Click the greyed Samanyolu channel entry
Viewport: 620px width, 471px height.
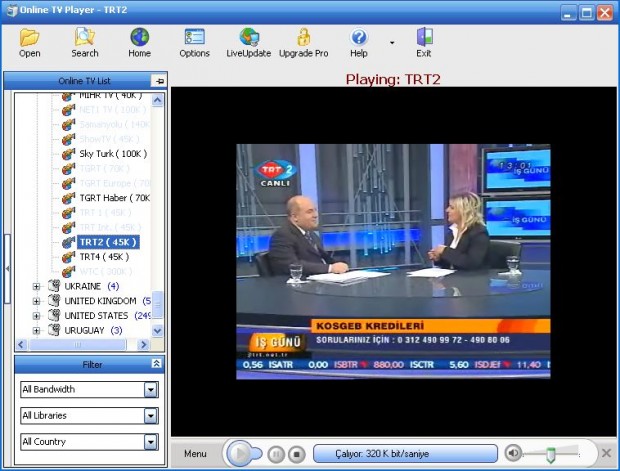114,125
